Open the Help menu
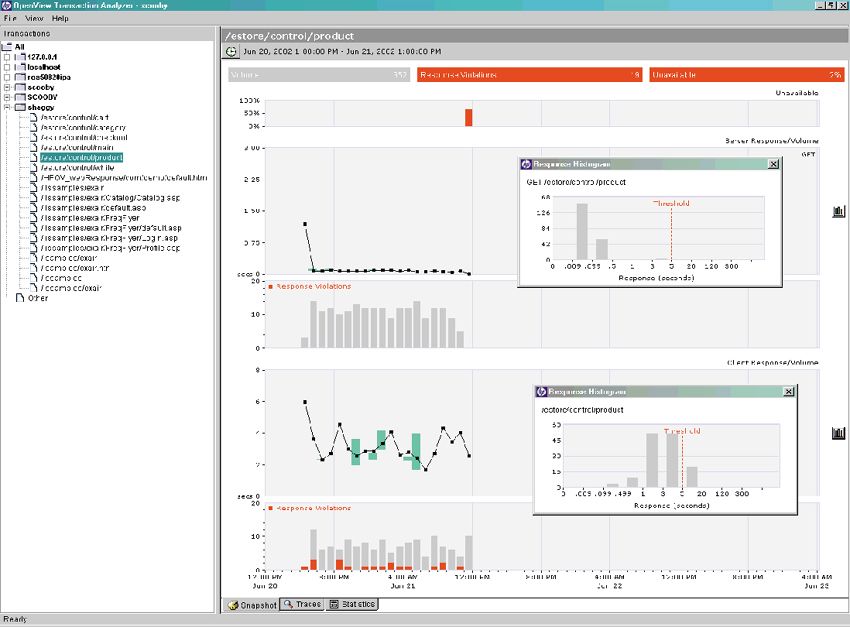Screen dimensions: 850x627 (x=60, y=18)
